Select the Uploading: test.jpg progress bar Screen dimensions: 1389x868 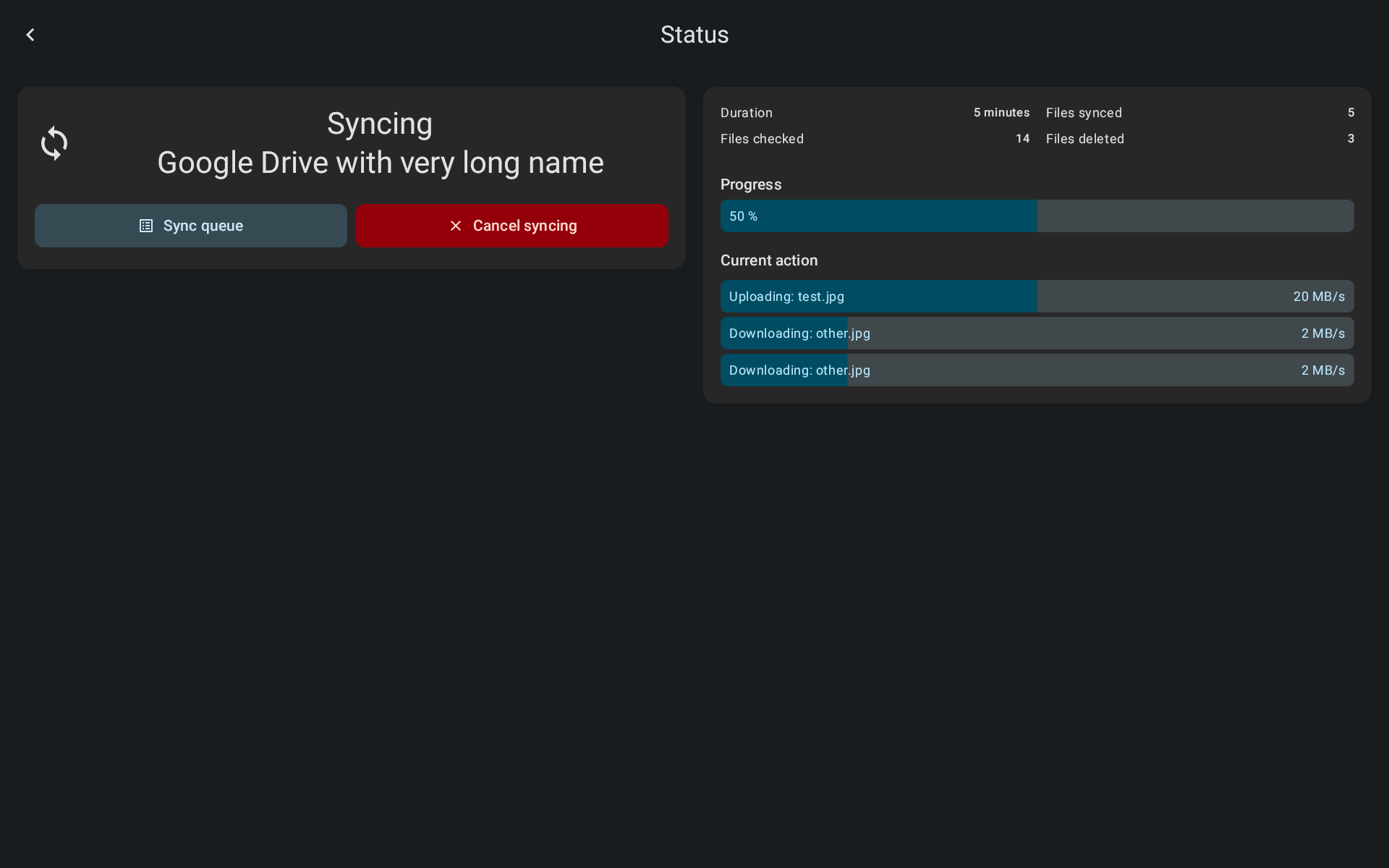[1037, 297]
